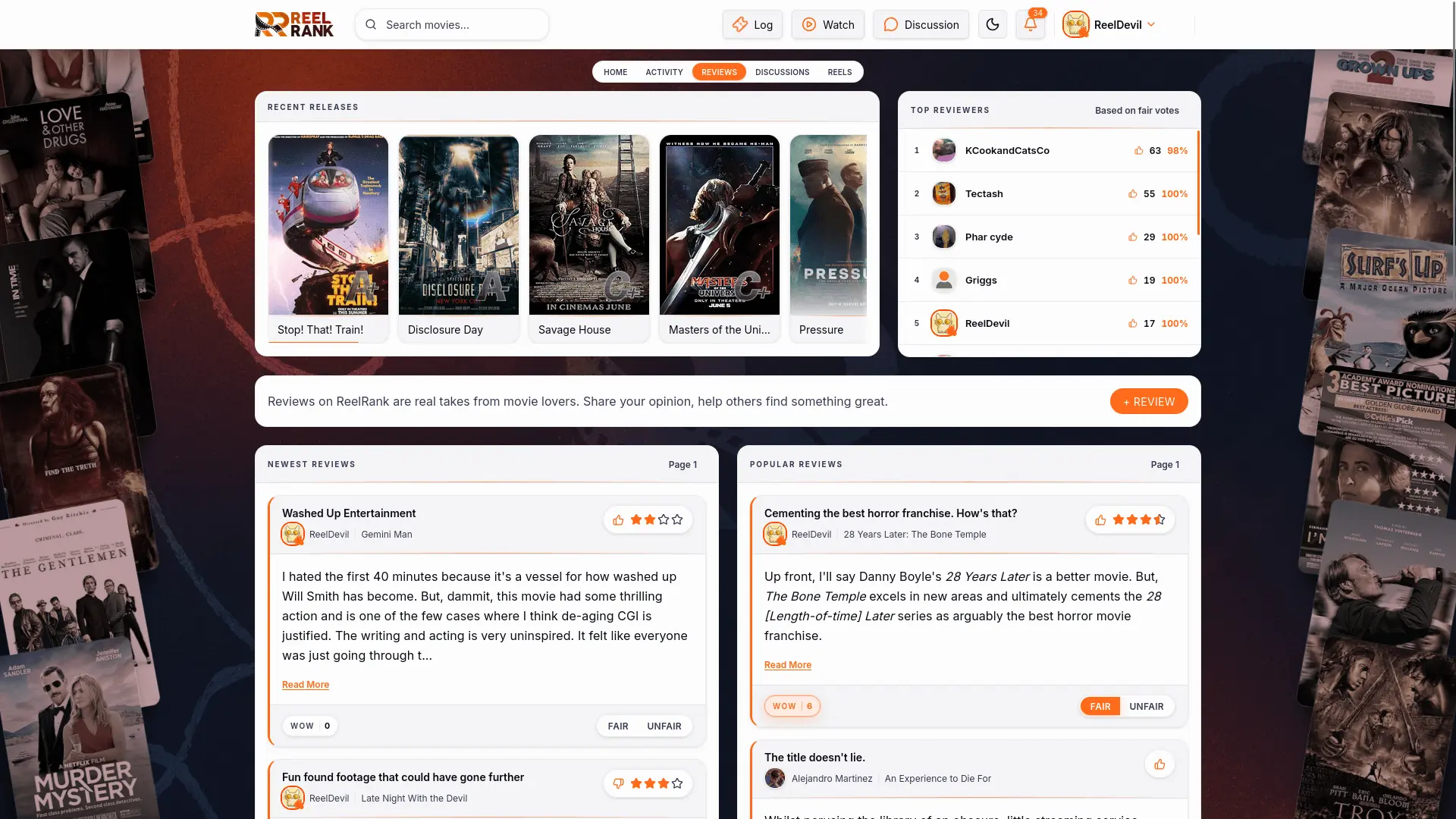This screenshot has height=819, width=1456.
Task: Click the Log button
Action: point(752,24)
